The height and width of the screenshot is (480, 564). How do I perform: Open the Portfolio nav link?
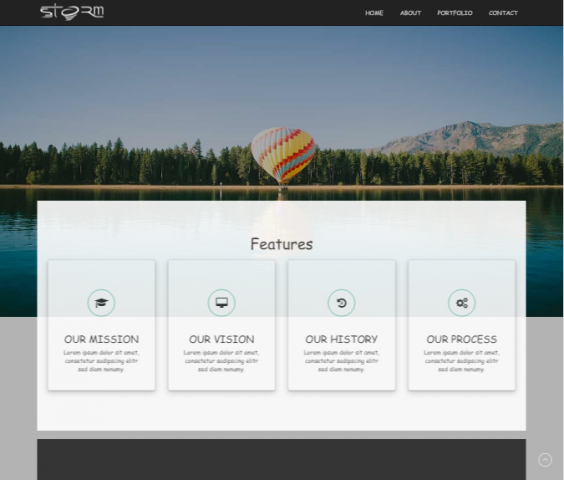pos(455,13)
